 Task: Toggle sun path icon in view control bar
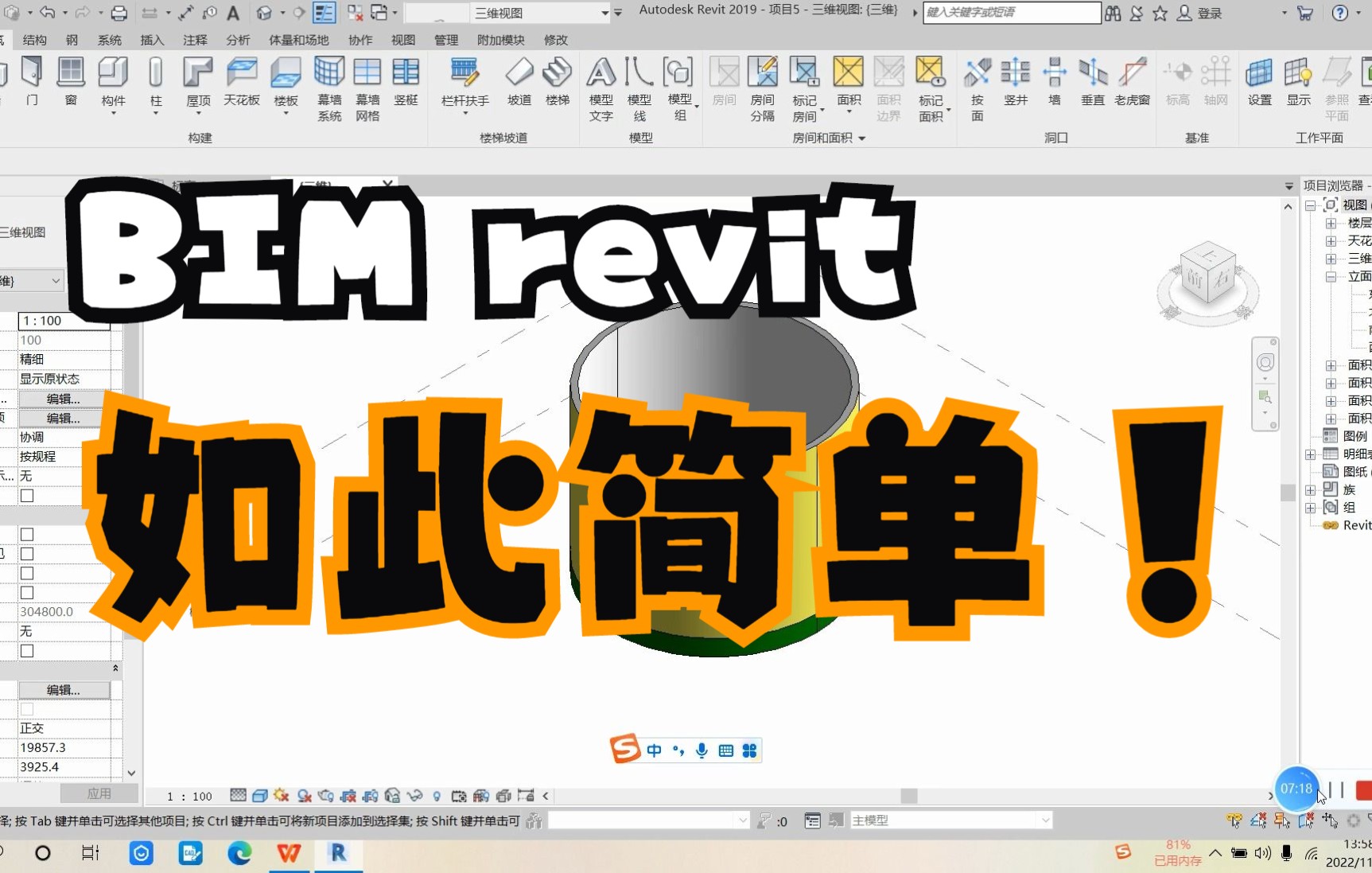coord(281,795)
